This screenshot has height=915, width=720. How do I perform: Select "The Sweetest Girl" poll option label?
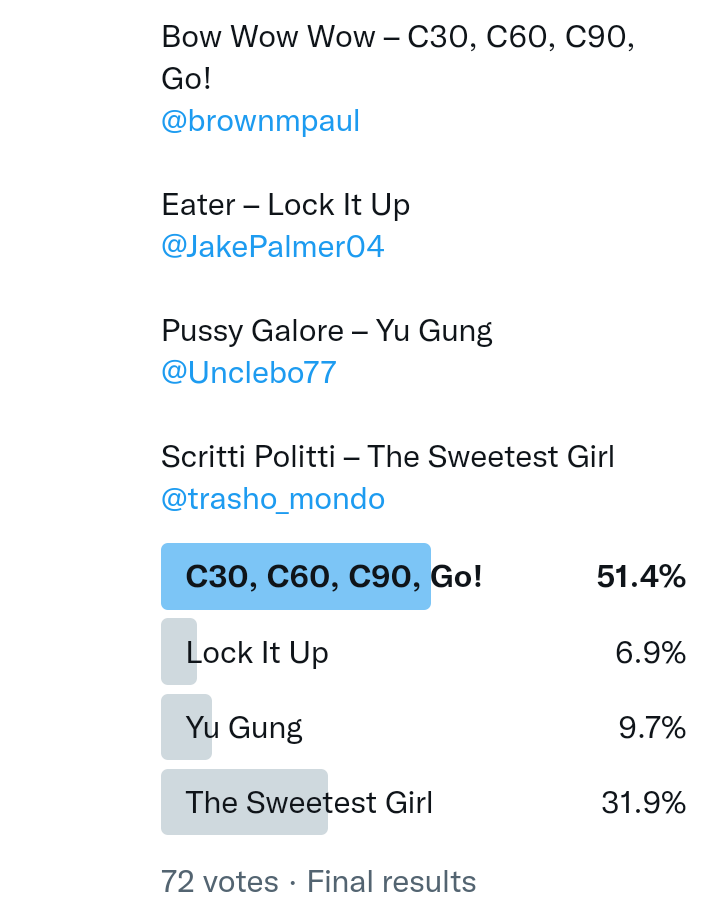[x=309, y=802]
